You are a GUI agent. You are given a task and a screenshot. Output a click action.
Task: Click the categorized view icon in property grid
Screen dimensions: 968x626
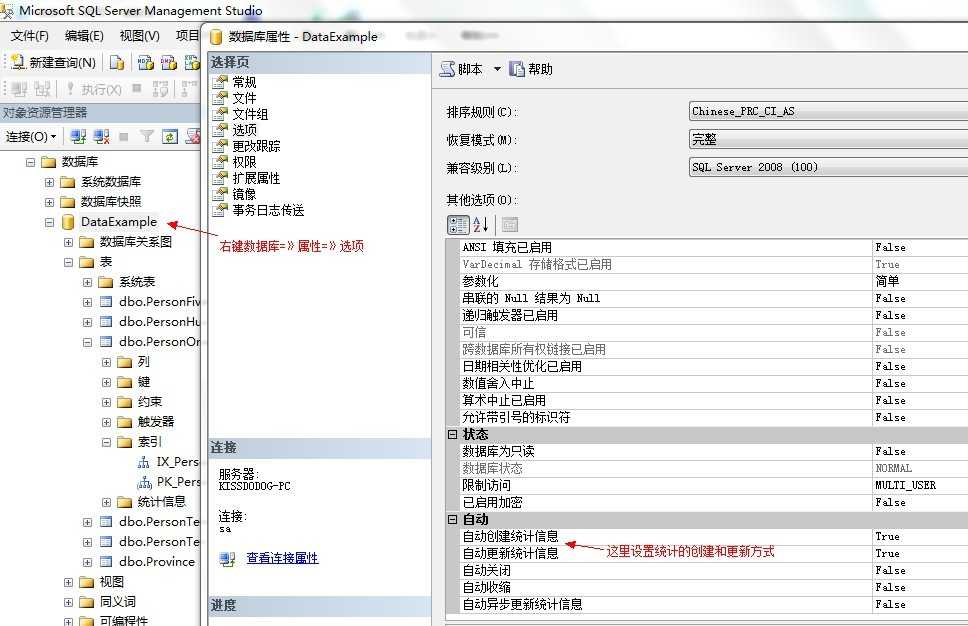click(x=458, y=225)
